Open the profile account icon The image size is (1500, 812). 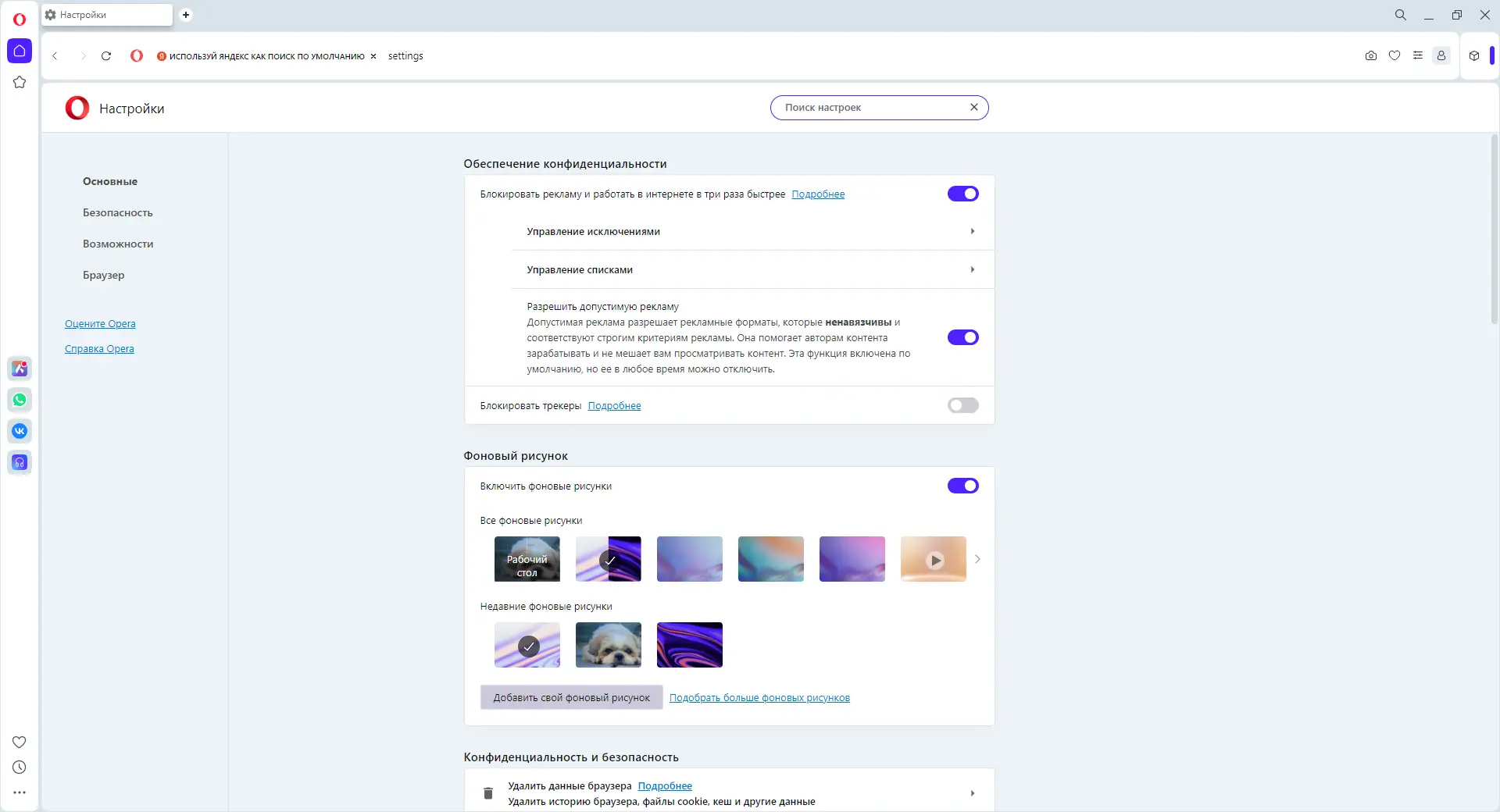1441,56
